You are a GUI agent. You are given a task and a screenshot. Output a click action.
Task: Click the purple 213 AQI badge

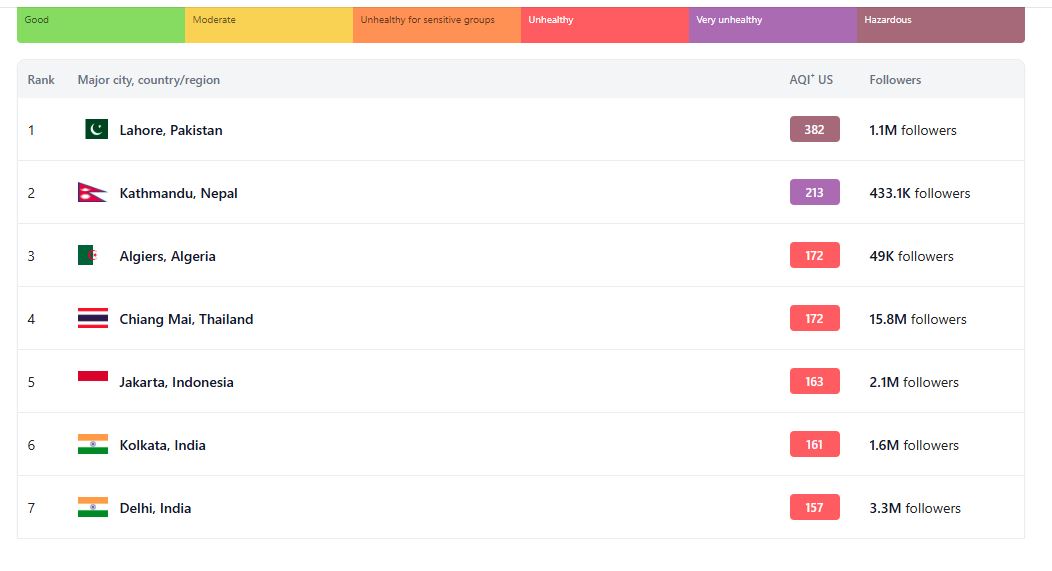pyautogui.click(x=814, y=193)
